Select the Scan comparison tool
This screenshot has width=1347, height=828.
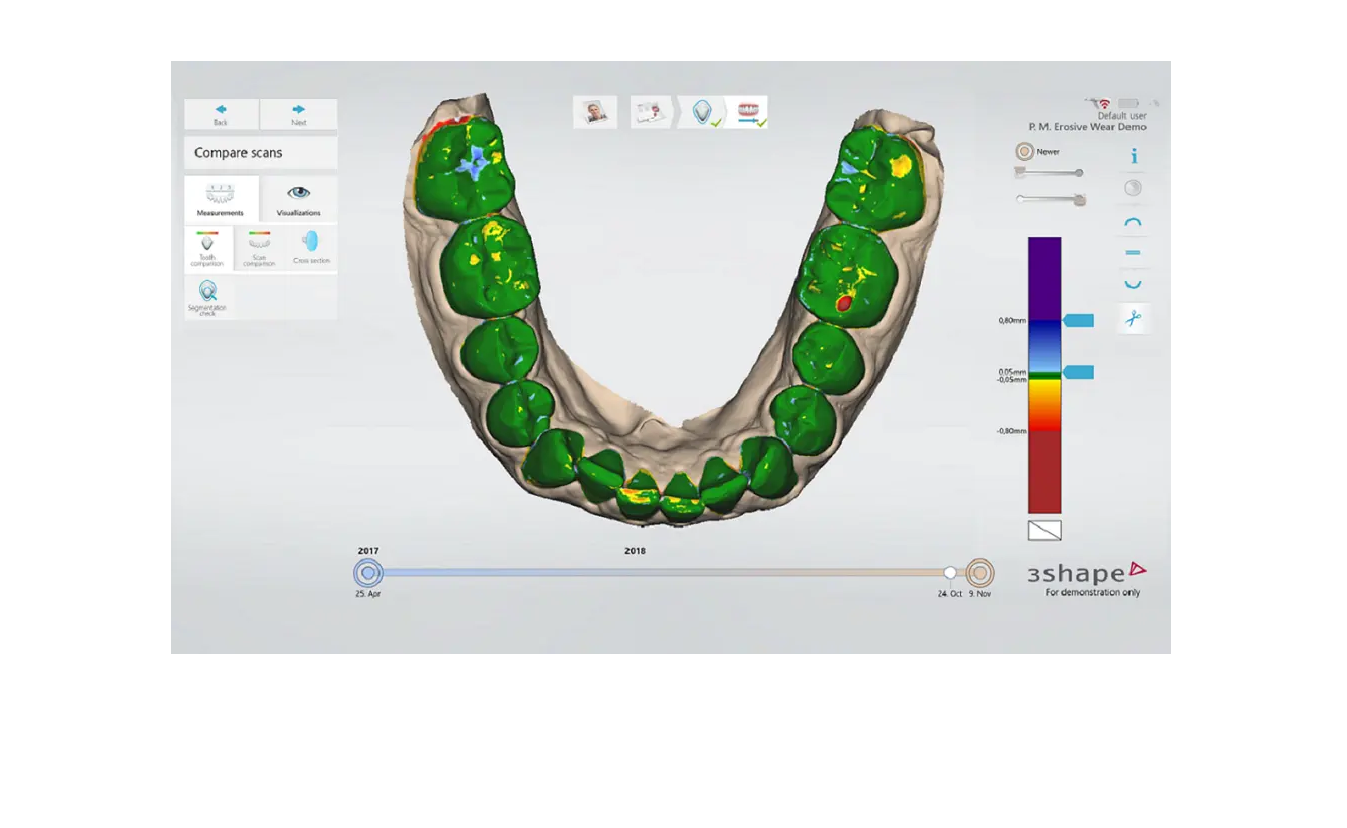click(x=259, y=248)
